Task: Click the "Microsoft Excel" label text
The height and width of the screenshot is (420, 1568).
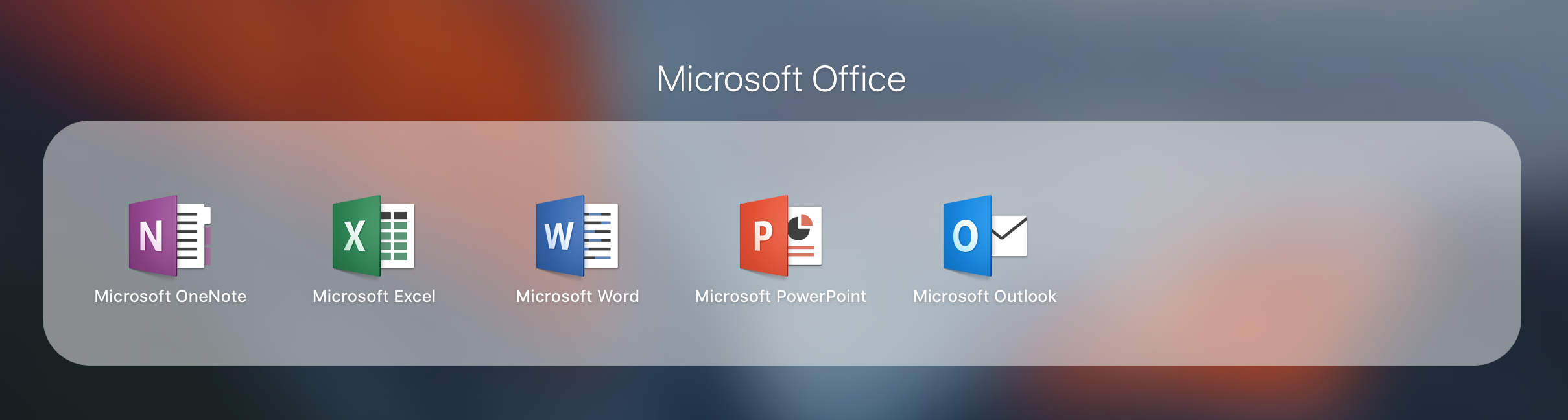Action: [374, 296]
